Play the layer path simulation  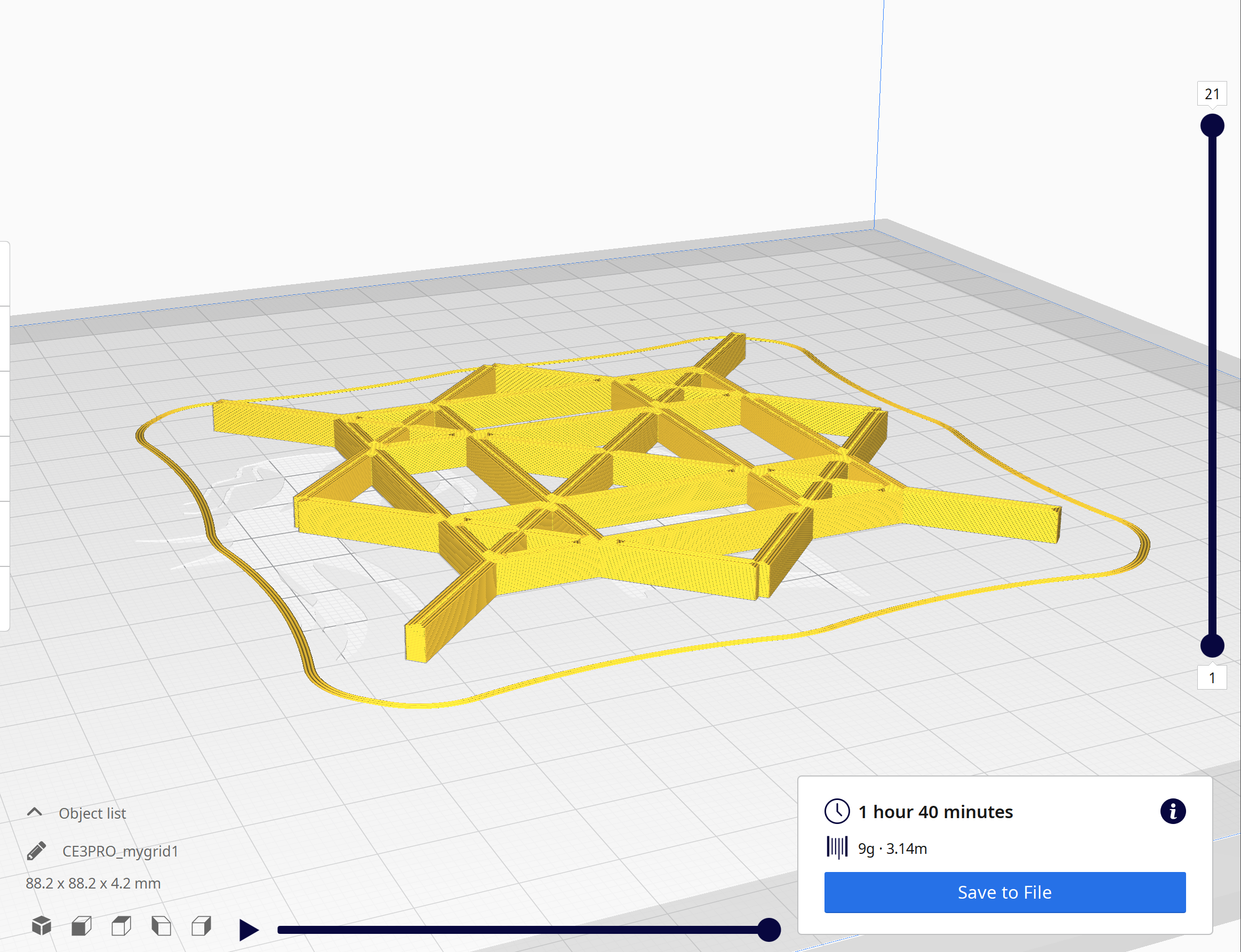click(247, 929)
